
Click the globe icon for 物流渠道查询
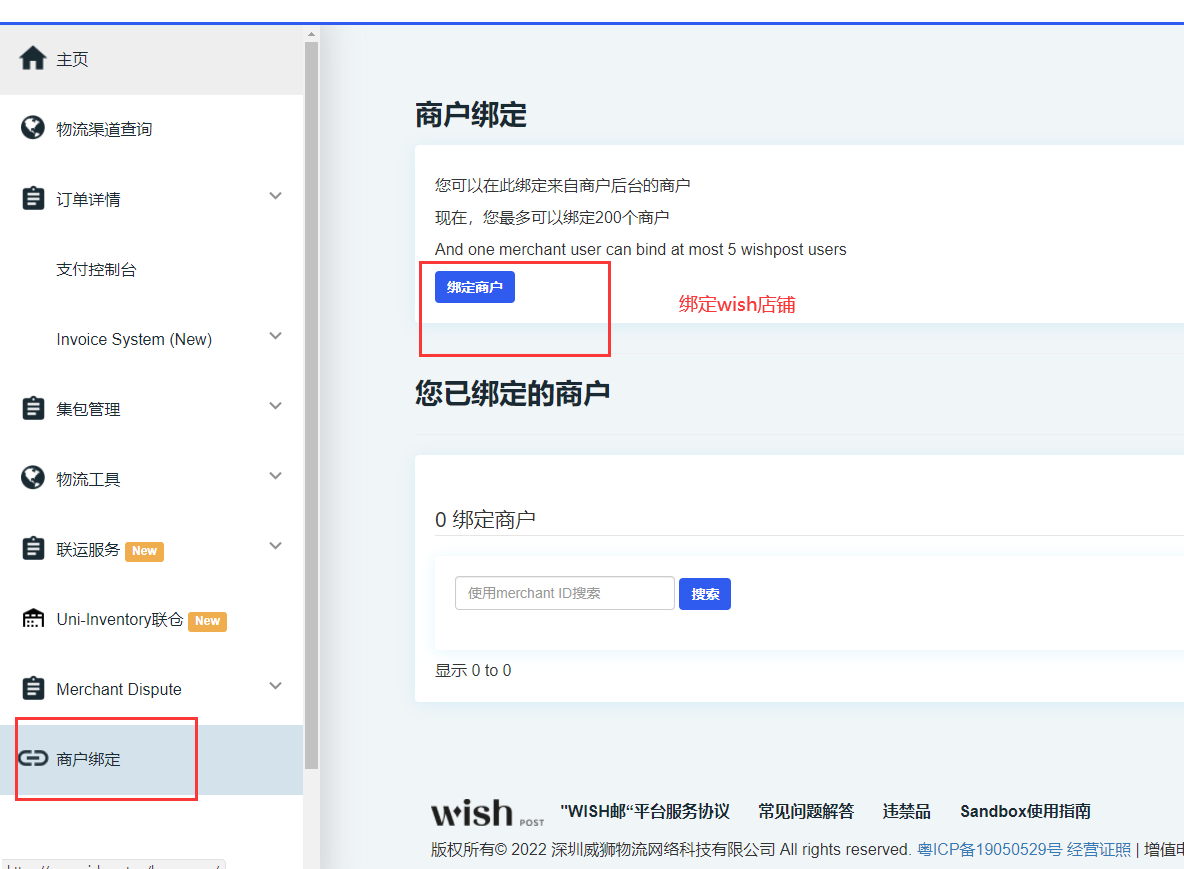[33, 128]
